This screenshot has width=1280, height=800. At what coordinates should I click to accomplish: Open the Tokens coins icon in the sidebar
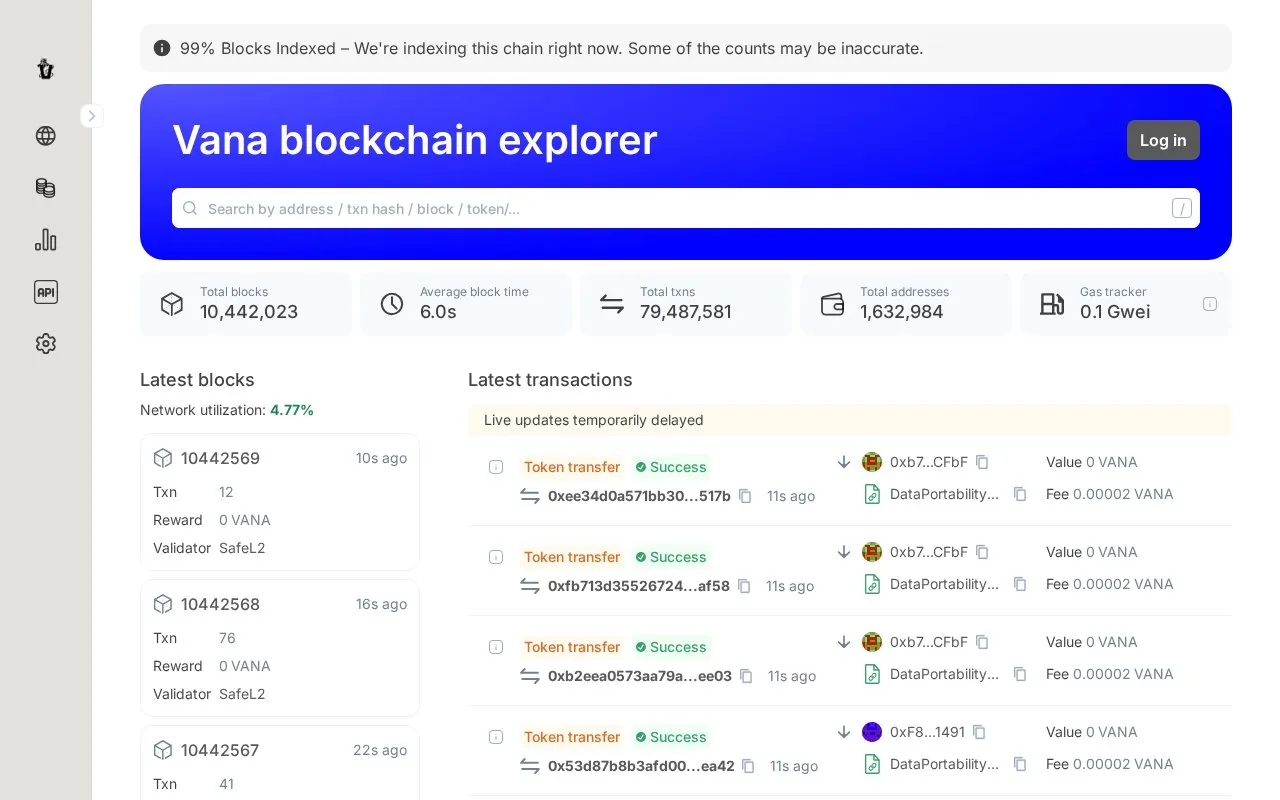coord(45,188)
